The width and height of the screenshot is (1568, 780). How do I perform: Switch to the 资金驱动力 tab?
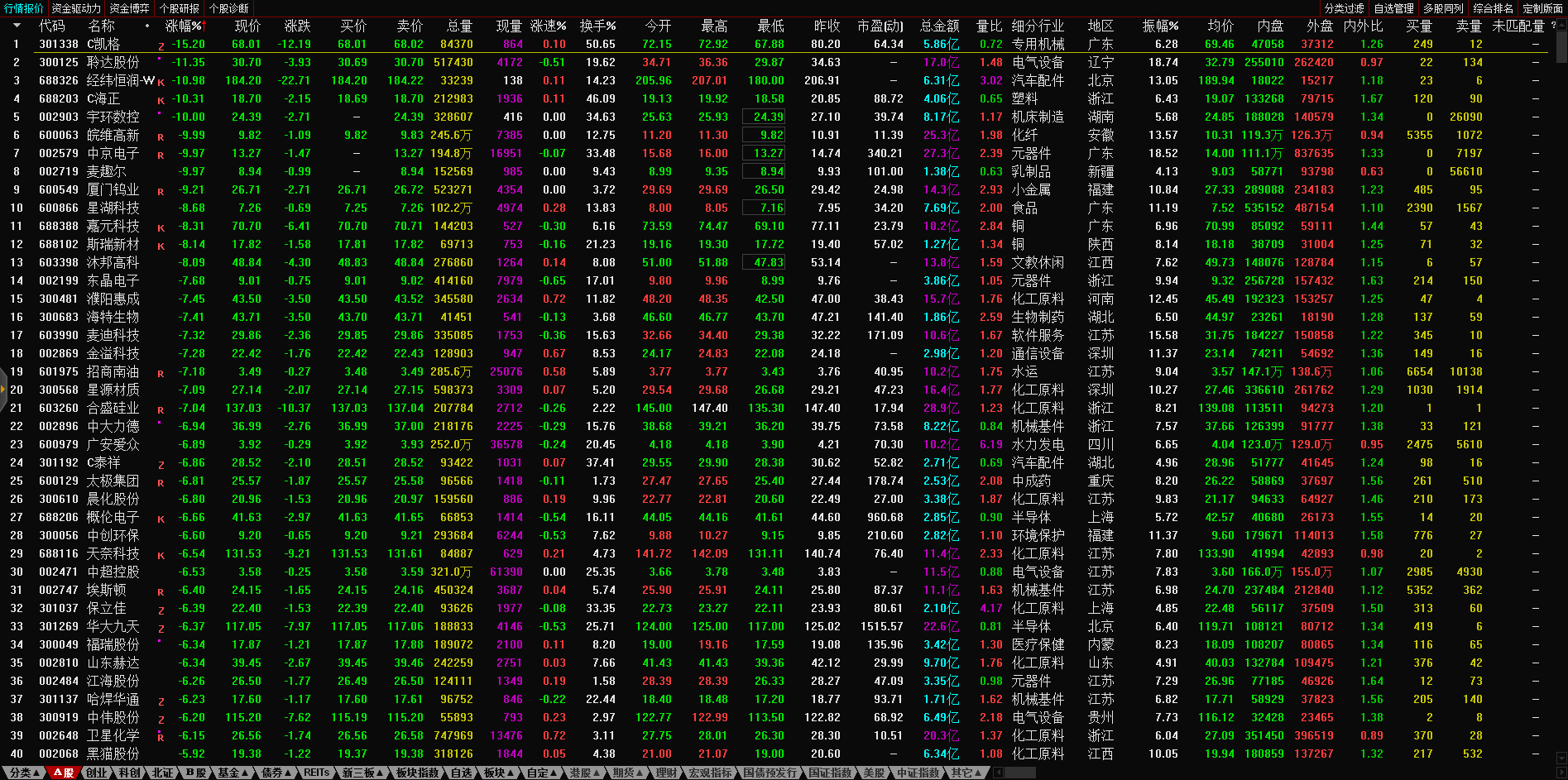[x=76, y=8]
